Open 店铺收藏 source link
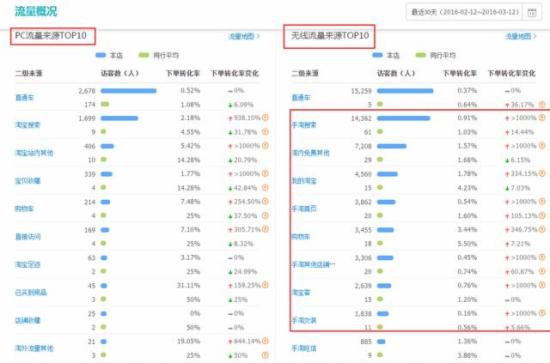 [x=28, y=320]
